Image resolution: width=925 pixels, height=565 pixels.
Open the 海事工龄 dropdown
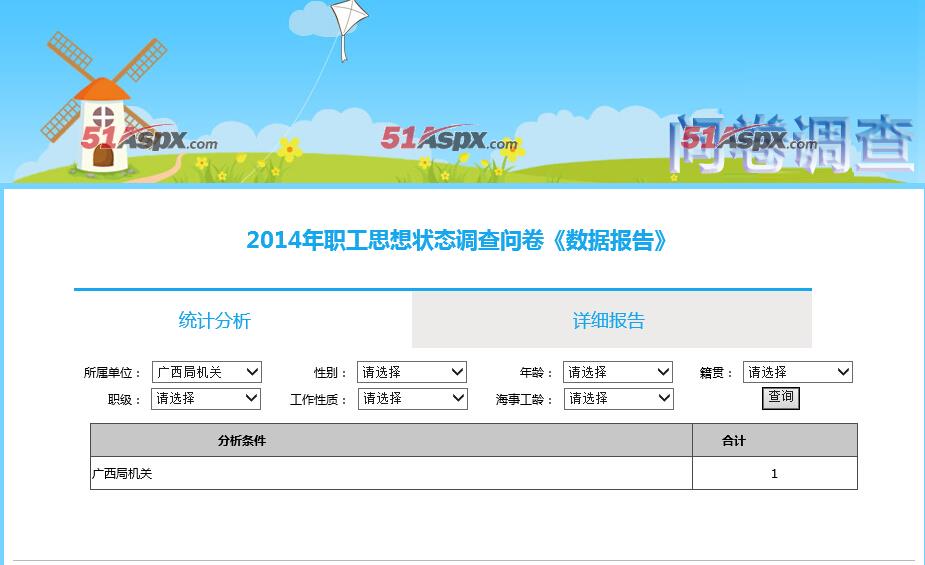click(x=619, y=399)
